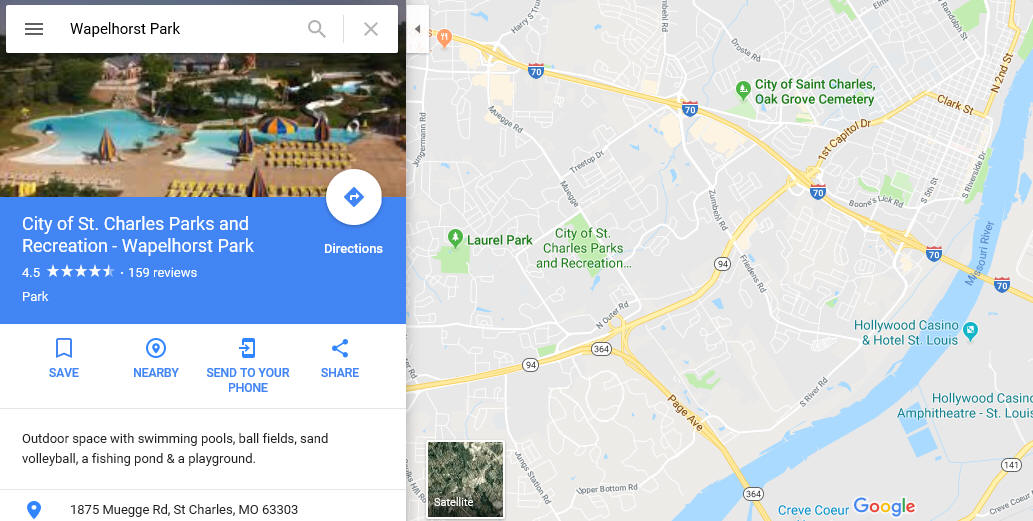The image size is (1033, 521).
Task: Switch to Satellite view thumbnail
Action: (466, 480)
